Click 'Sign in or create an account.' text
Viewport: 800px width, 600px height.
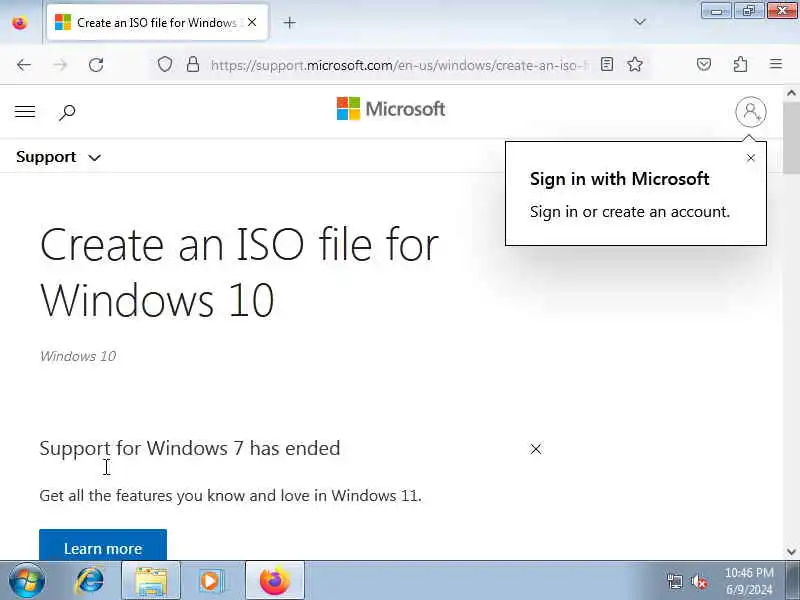click(630, 212)
